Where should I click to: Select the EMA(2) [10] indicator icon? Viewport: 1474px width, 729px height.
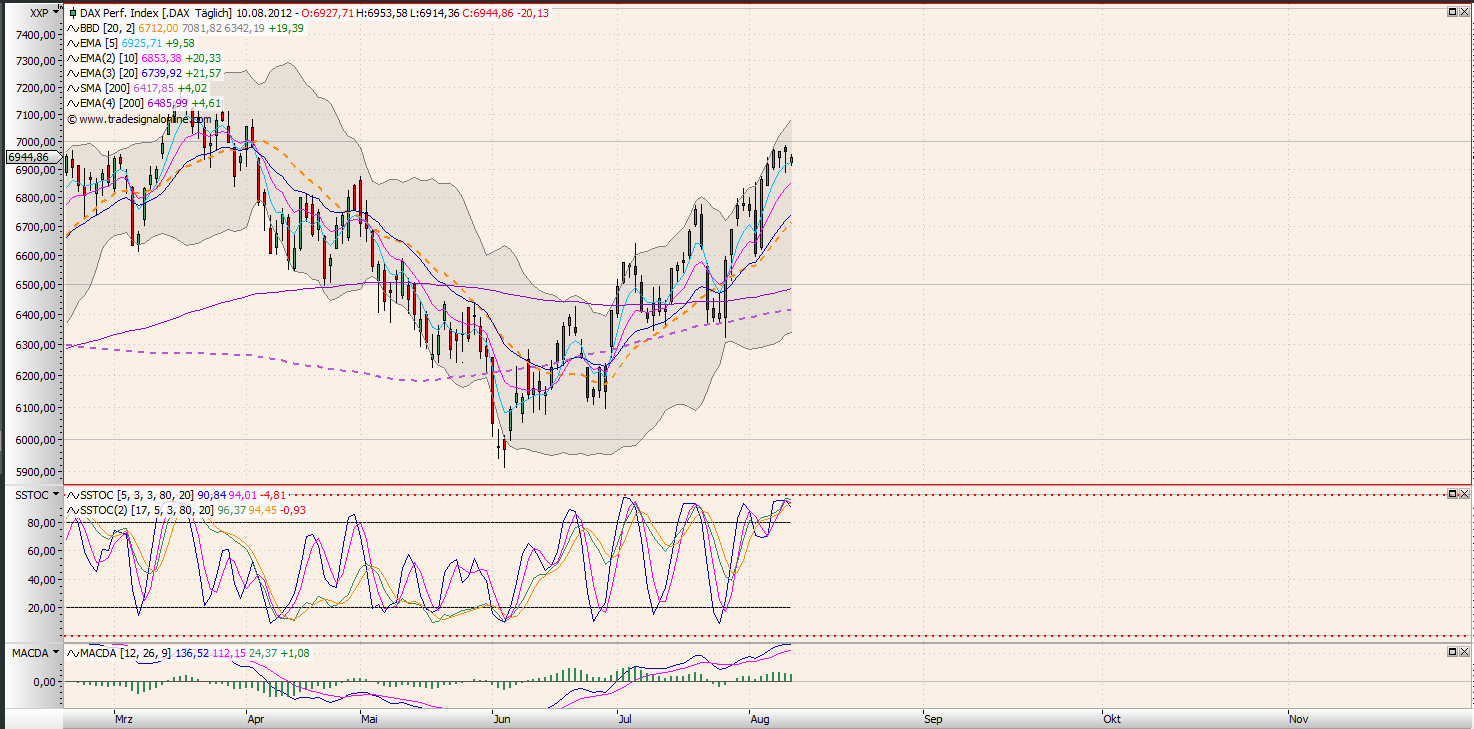click(72, 58)
